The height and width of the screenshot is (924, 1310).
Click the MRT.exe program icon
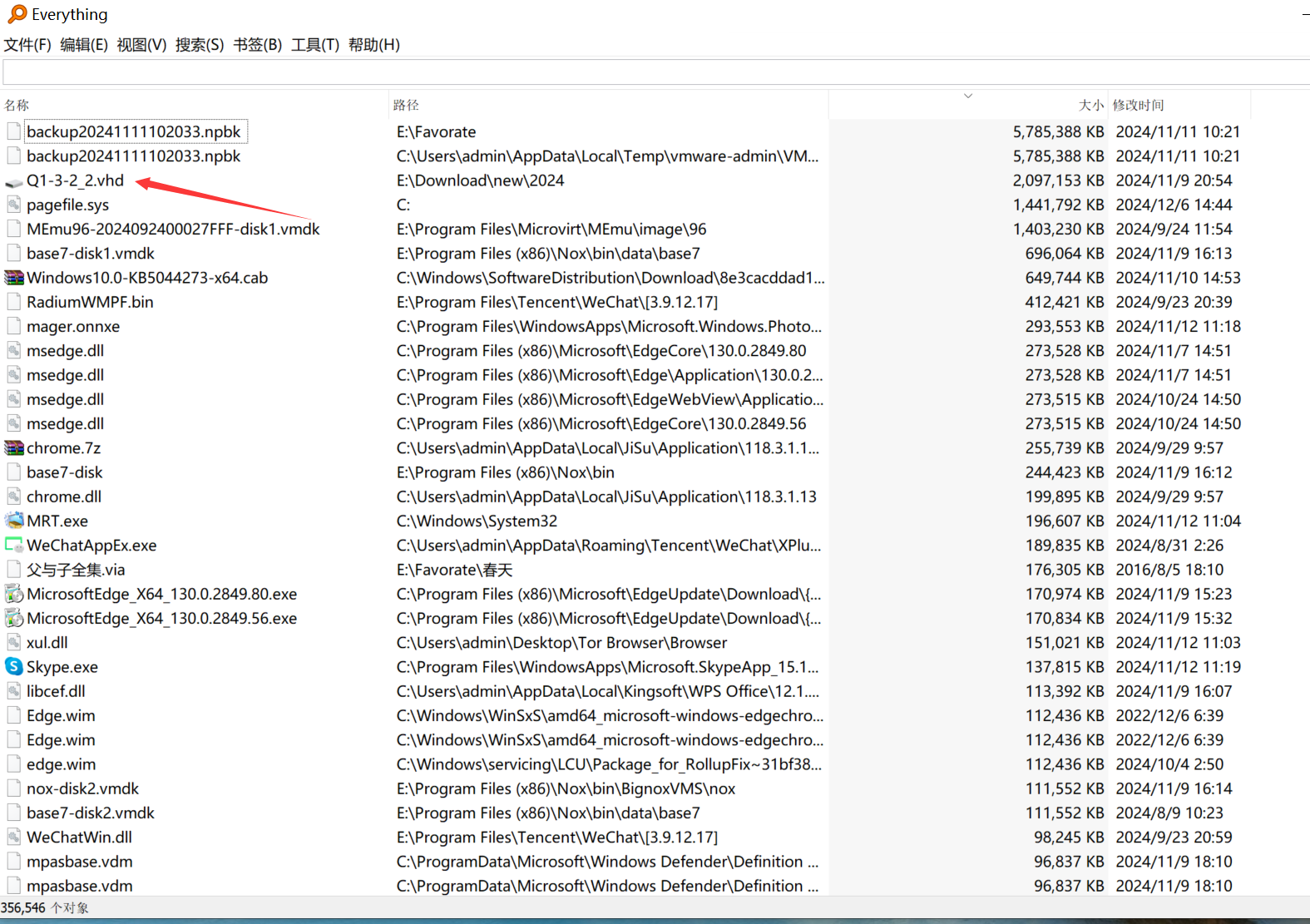tap(14, 521)
